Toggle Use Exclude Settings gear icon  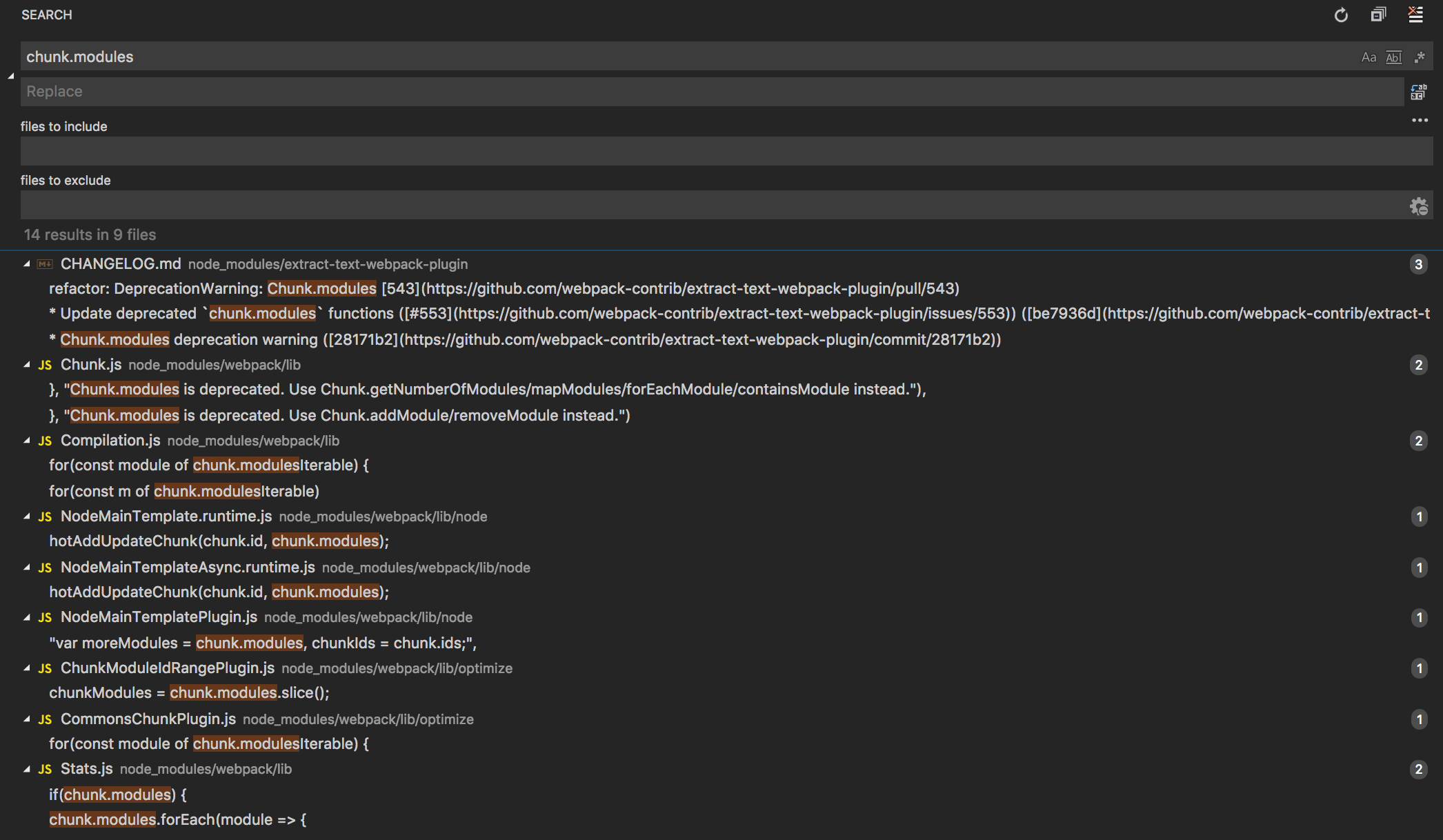pos(1418,206)
